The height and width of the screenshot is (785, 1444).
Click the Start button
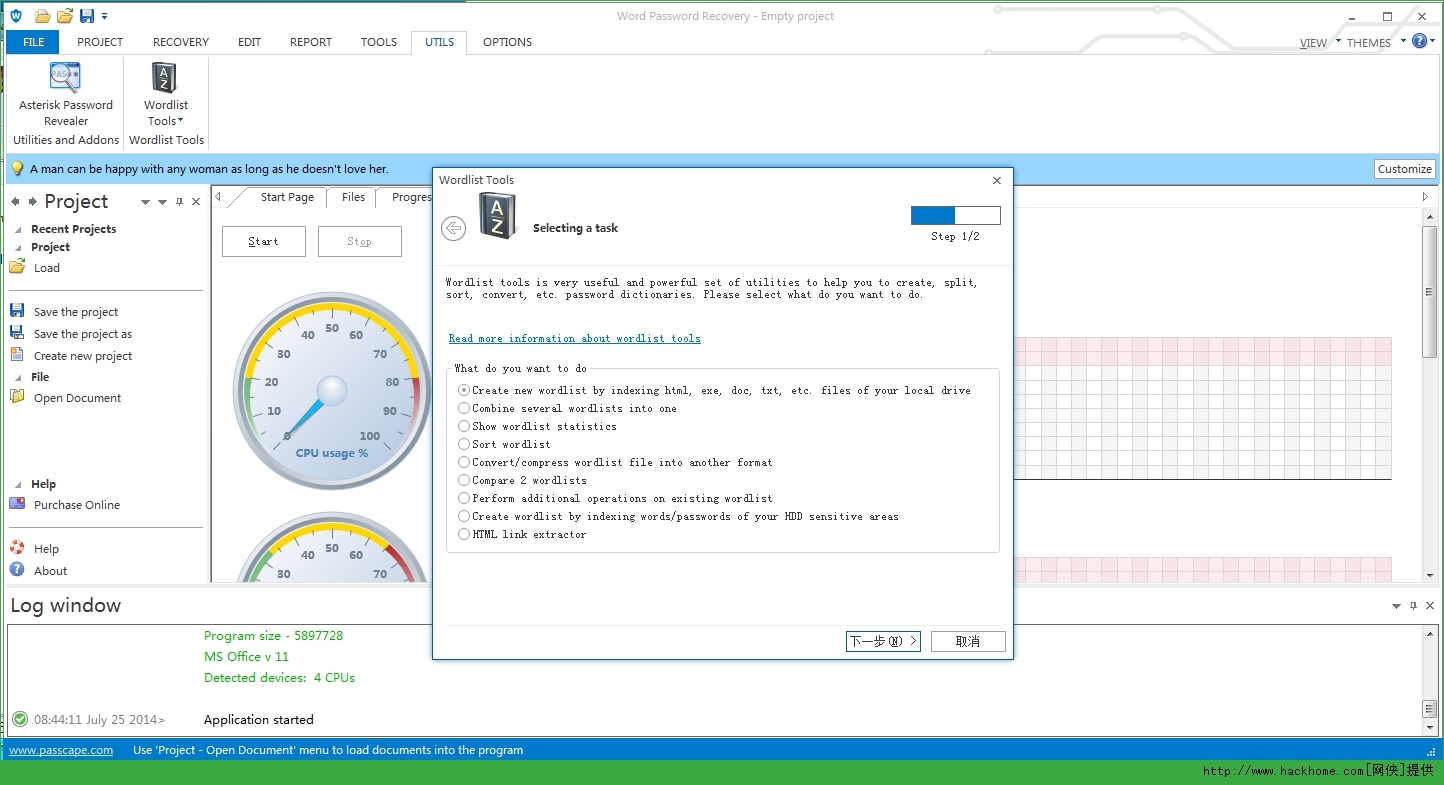(264, 241)
